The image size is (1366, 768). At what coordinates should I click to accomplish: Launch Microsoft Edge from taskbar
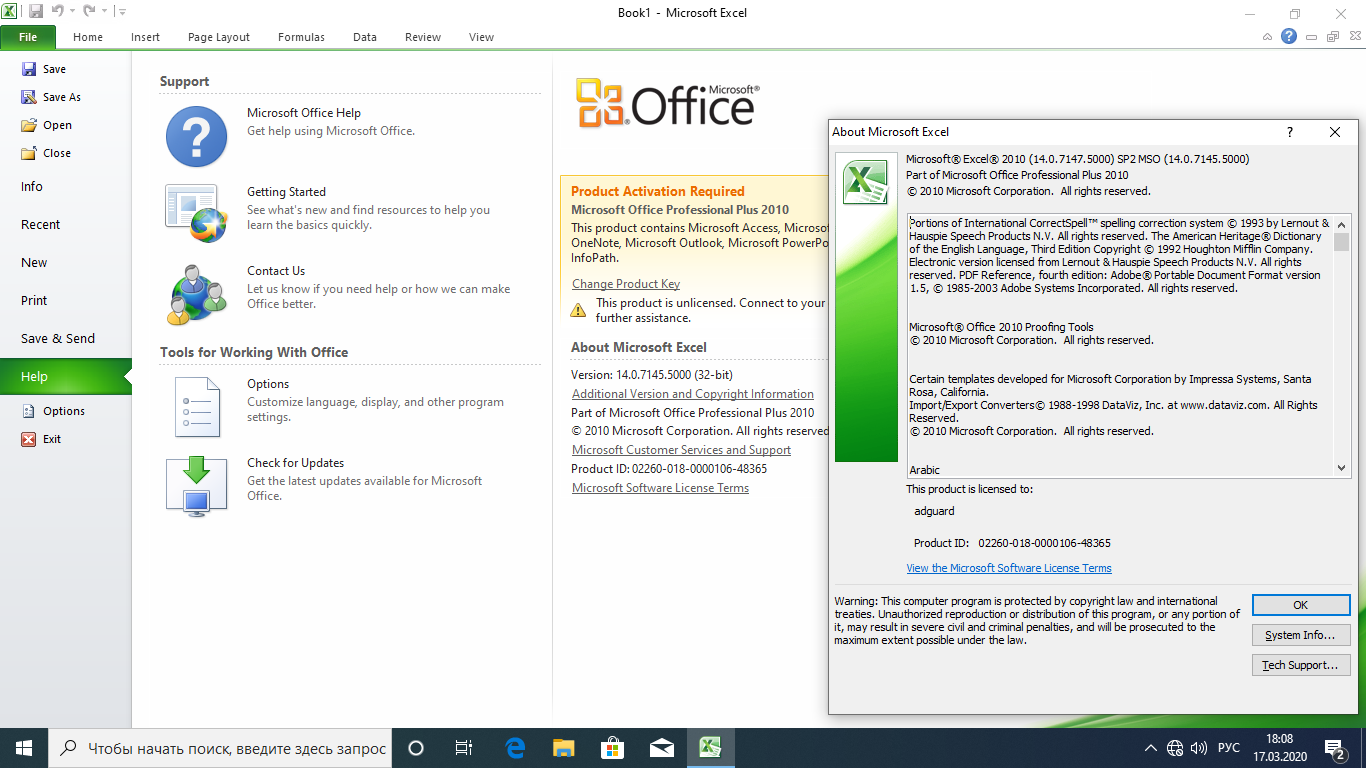click(516, 748)
